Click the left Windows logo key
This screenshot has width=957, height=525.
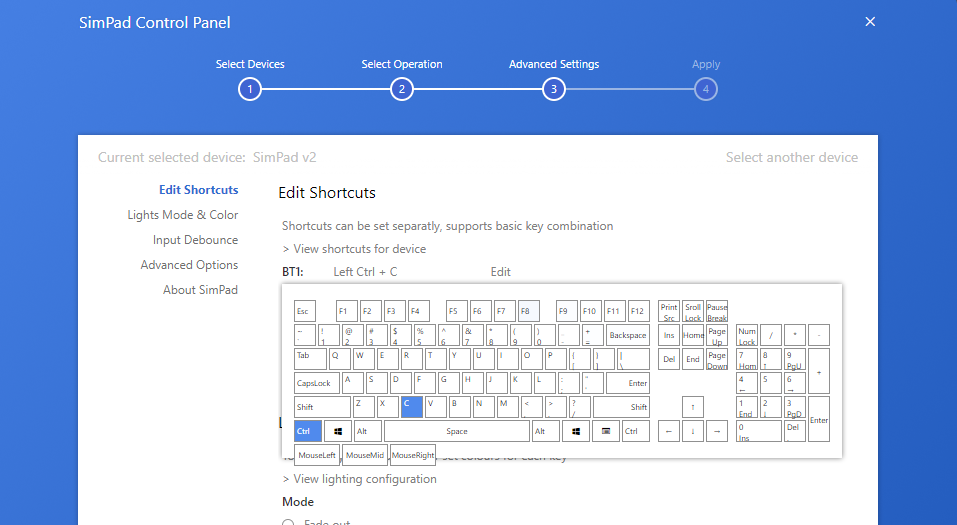pyautogui.click(x=338, y=431)
